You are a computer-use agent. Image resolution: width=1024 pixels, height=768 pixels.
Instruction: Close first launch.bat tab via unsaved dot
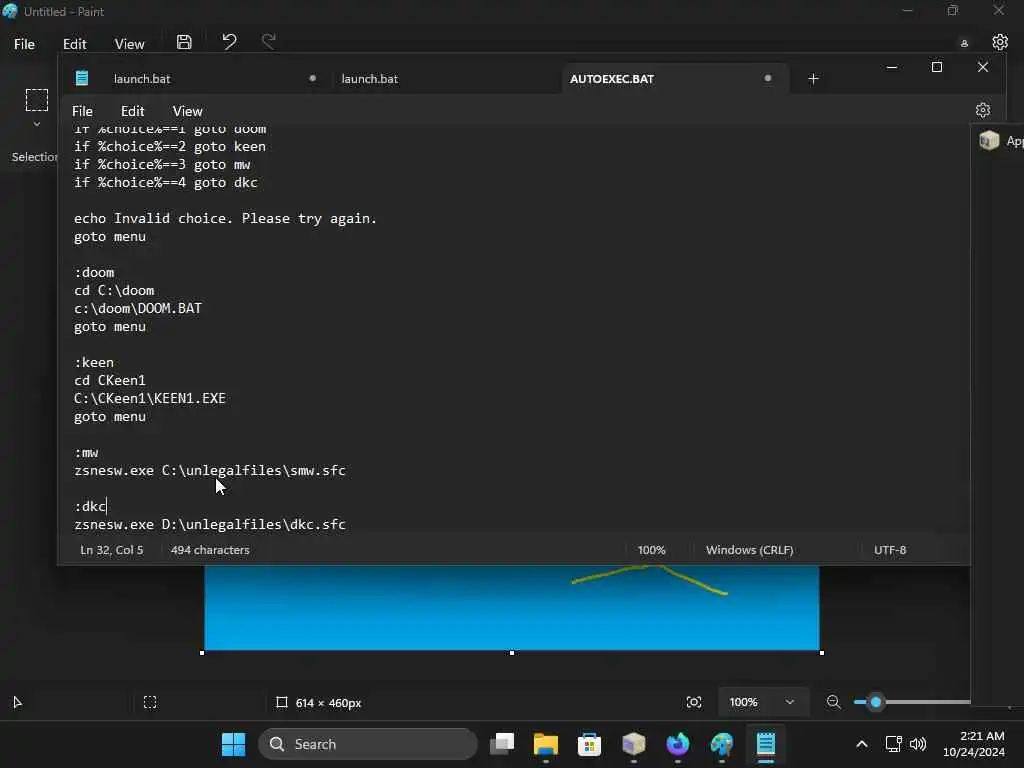point(312,78)
